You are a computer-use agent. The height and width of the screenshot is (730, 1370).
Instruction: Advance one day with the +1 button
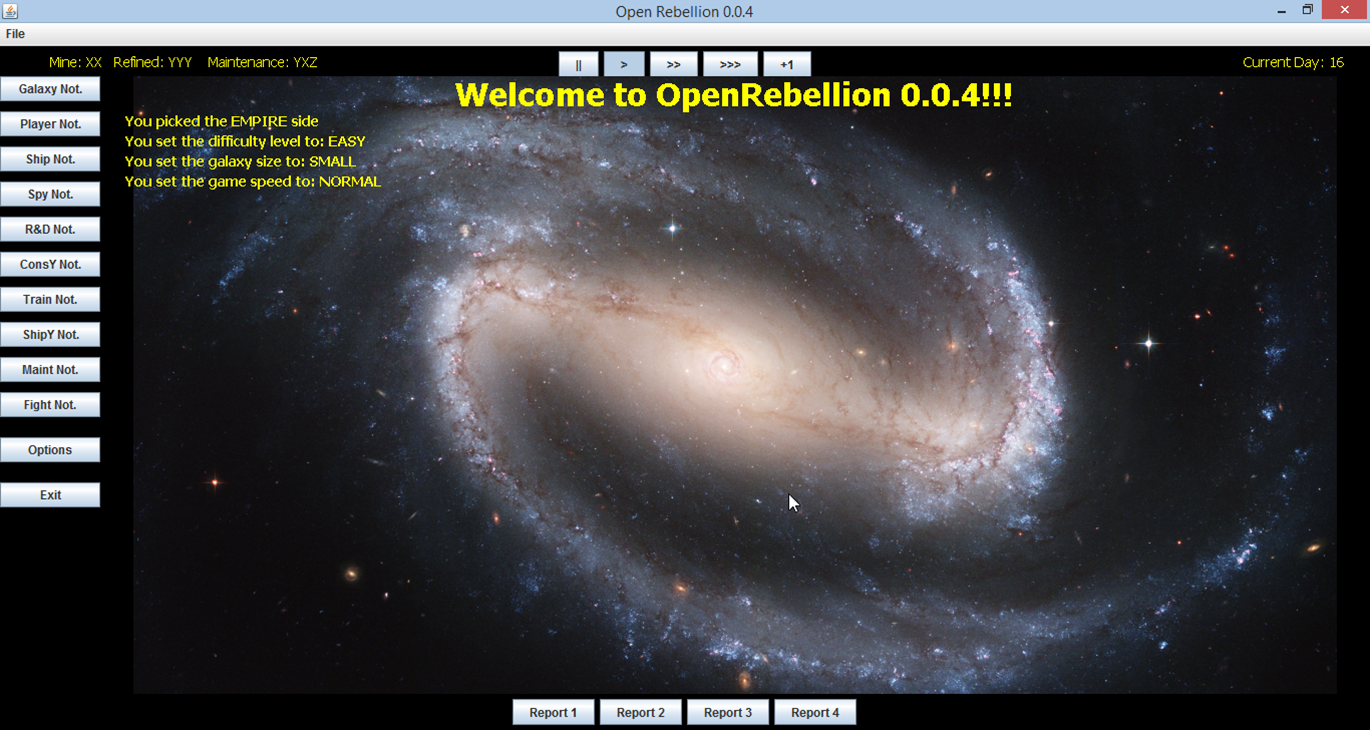tap(787, 64)
